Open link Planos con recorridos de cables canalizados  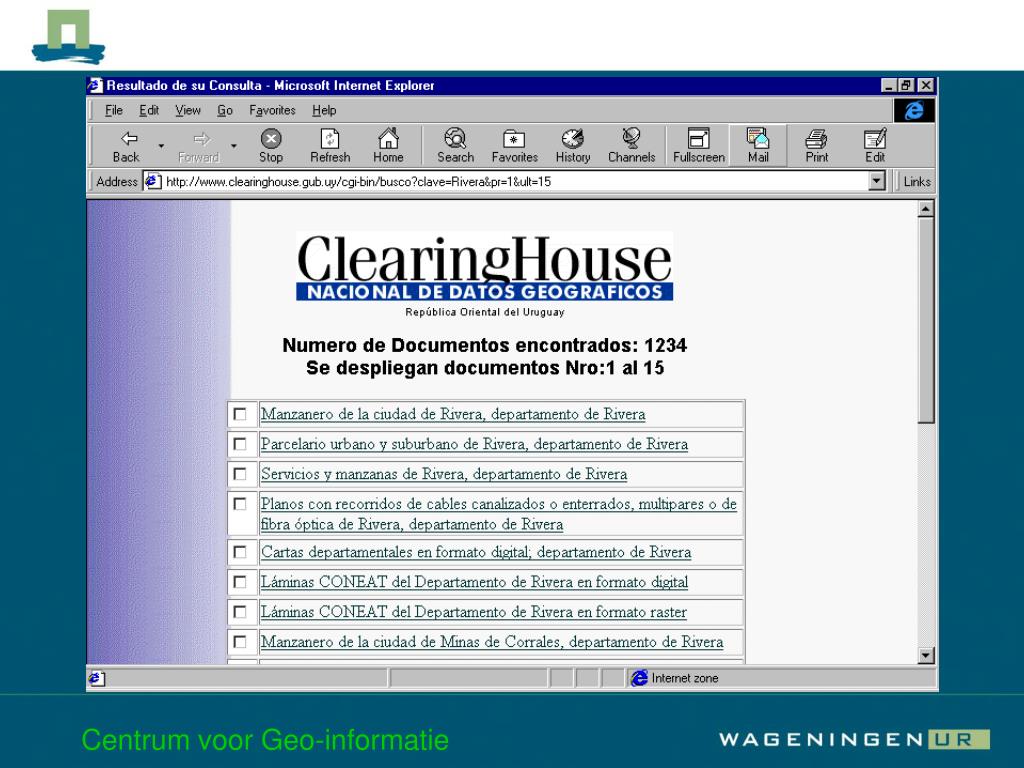tap(498, 514)
